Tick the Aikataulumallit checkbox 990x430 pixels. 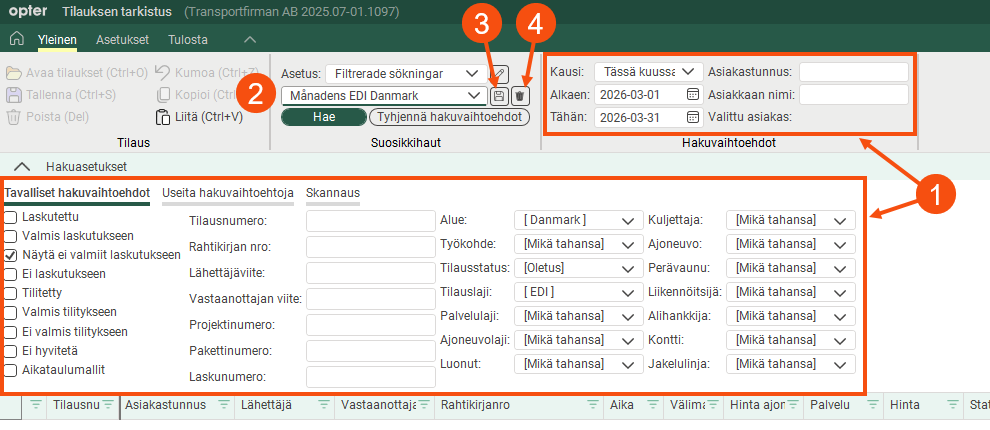[x=11, y=369]
